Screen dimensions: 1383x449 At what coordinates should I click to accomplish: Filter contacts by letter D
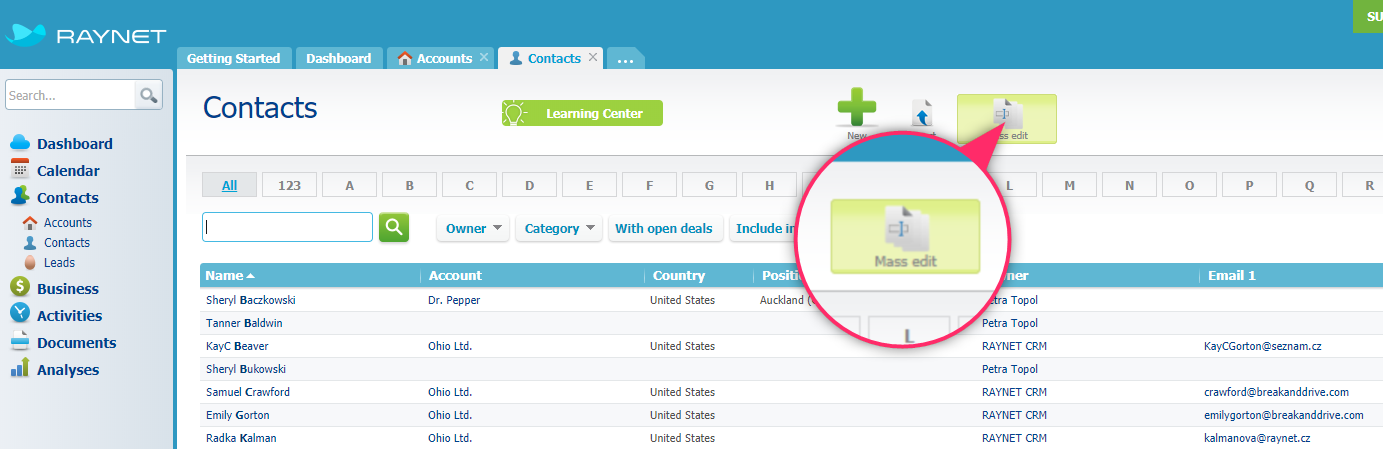[x=530, y=185]
